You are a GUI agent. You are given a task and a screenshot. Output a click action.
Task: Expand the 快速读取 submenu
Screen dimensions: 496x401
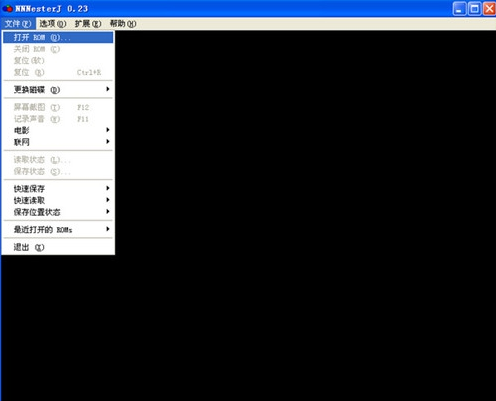coord(58,200)
